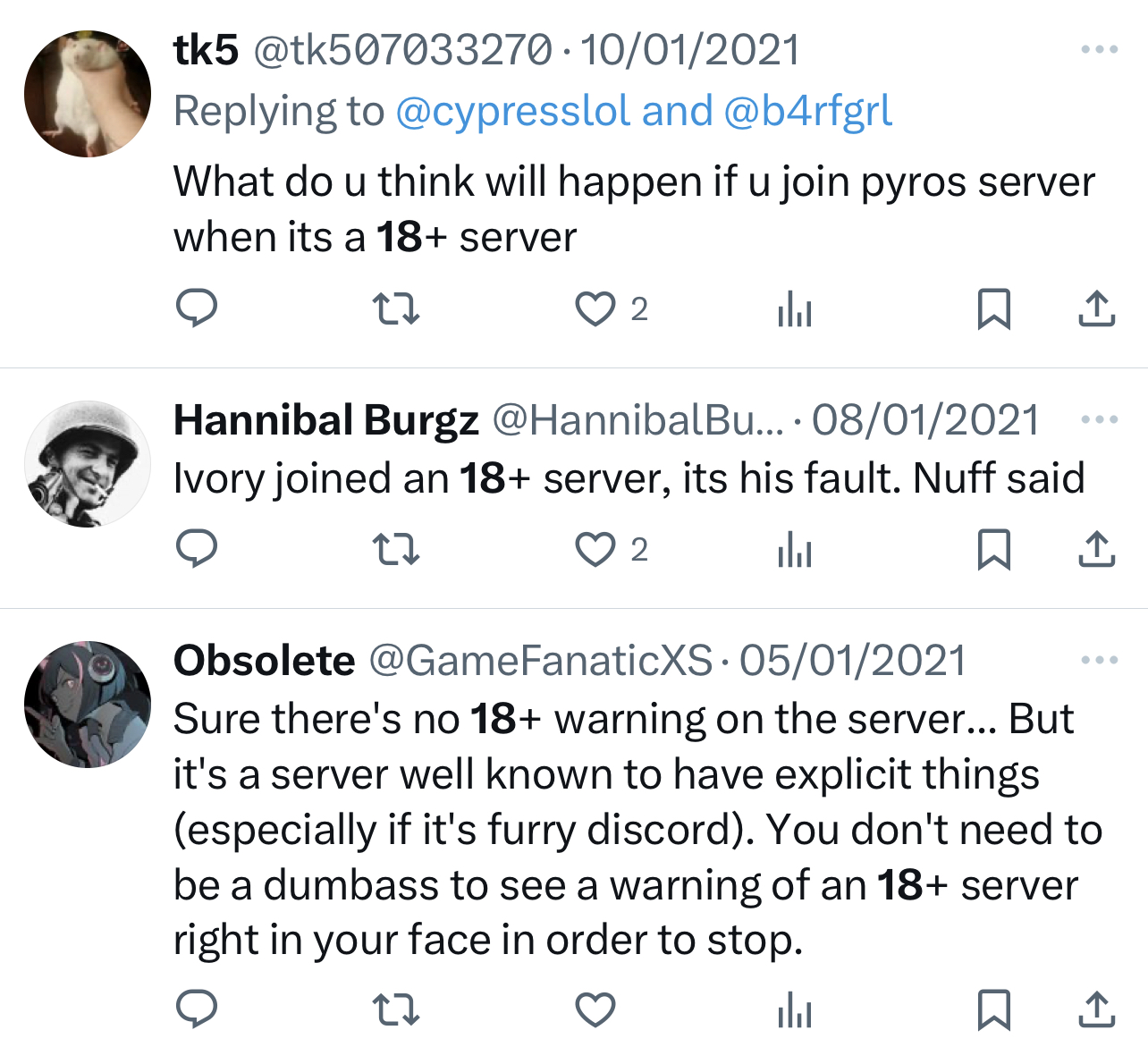Open more options on Obsolete's tweet
This screenshot has width=1148, height=1064.
(1099, 661)
